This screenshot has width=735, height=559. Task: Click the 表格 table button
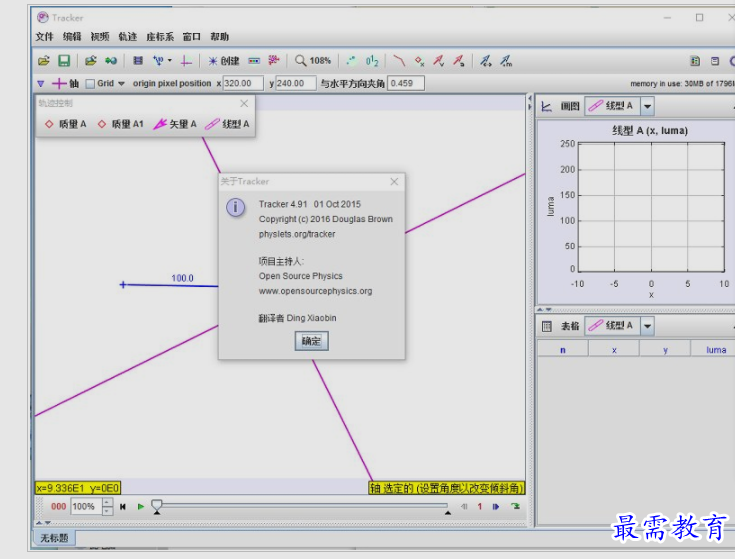[561, 326]
